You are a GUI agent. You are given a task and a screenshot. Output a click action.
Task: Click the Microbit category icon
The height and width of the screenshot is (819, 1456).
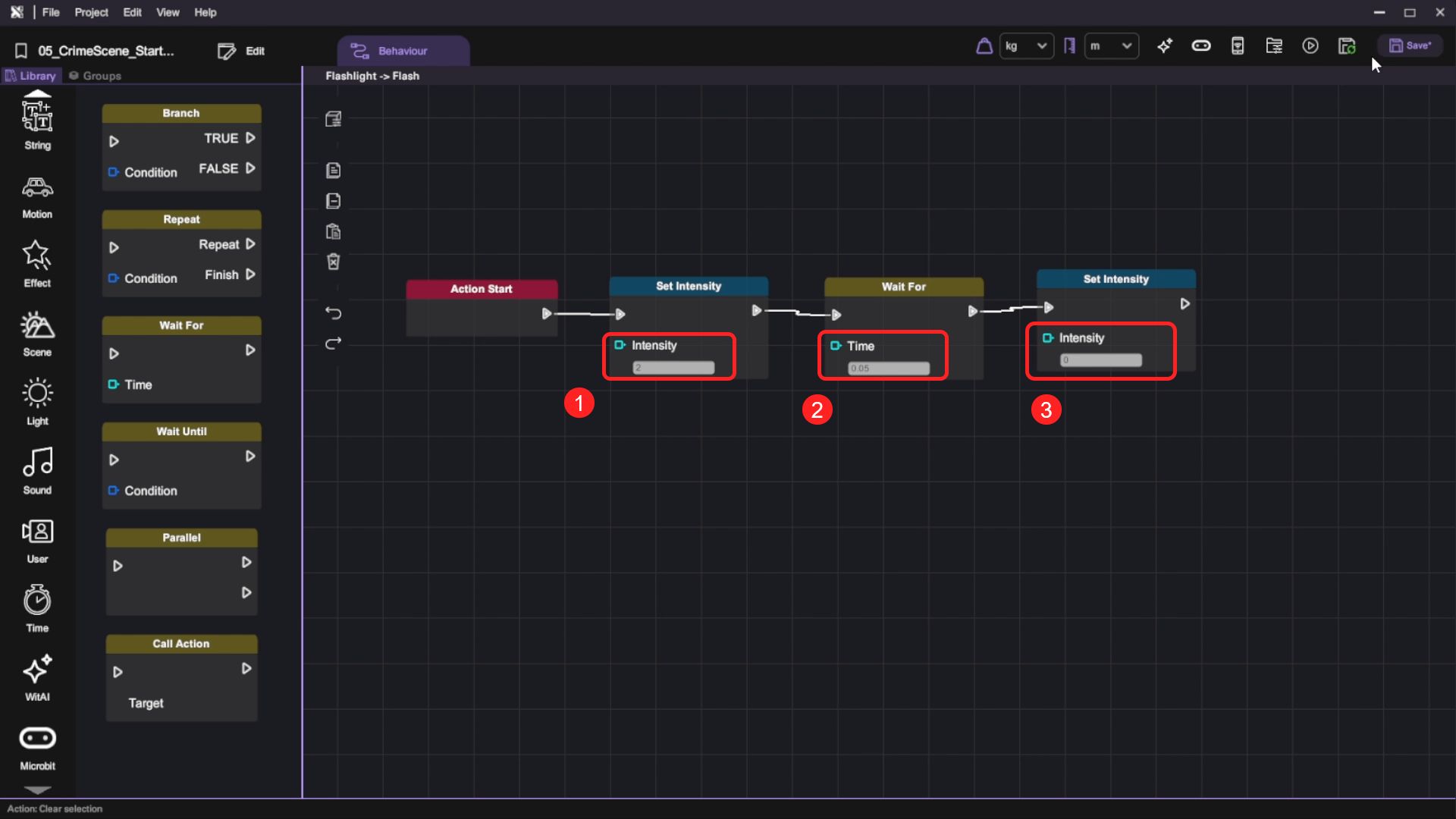[37, 746]
